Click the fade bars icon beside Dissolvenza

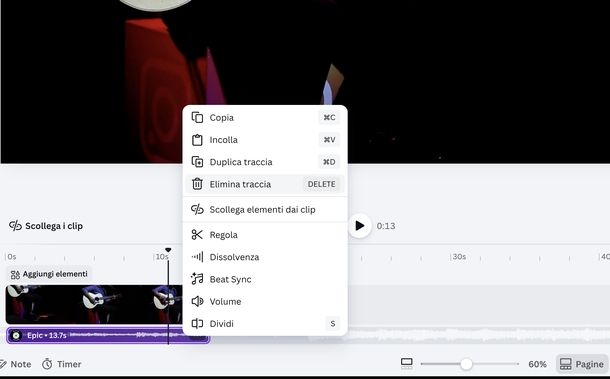(x=197, y=257)
